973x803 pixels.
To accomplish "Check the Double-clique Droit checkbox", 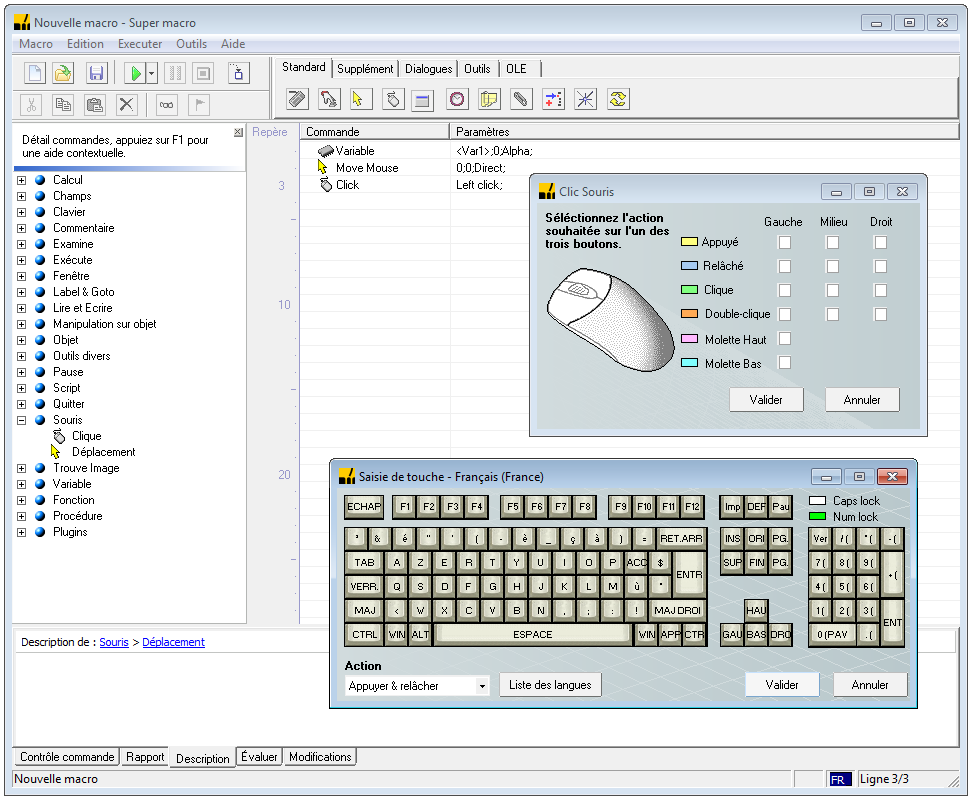I will [x=880, y=314].
